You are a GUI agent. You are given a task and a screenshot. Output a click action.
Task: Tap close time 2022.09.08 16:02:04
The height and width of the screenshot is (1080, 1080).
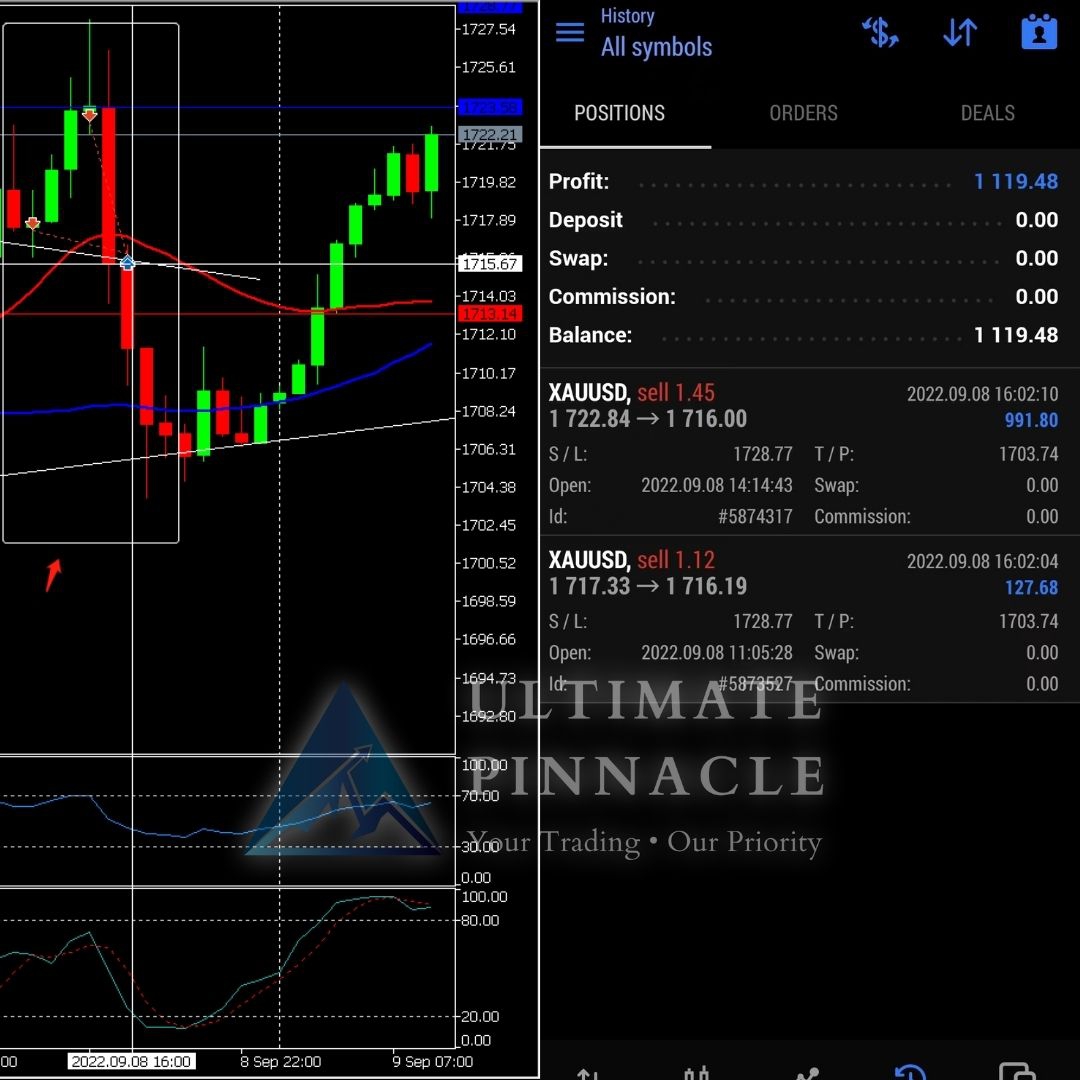point(982,561)
